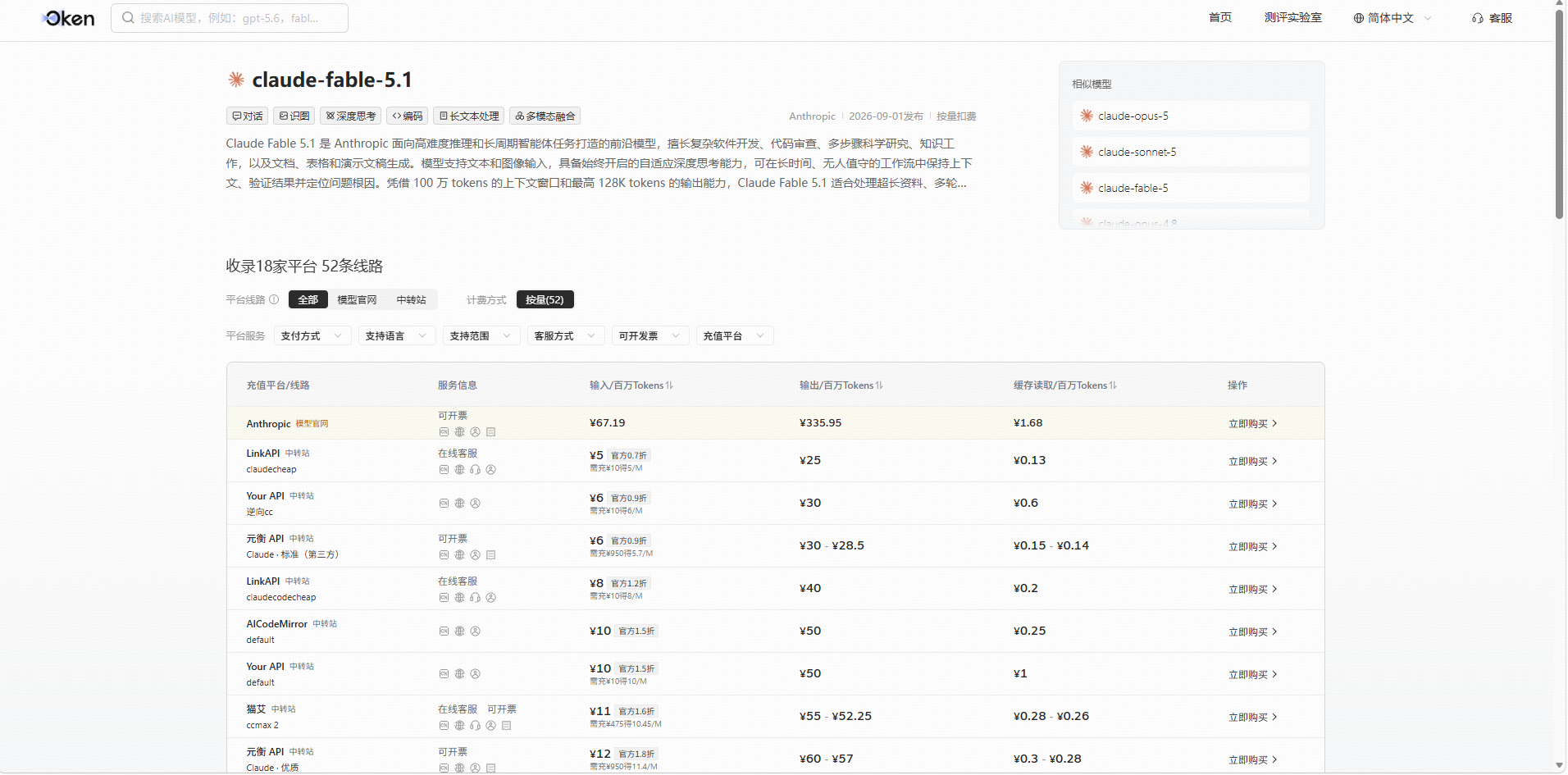This screenshot has width=1568, height=775.
Task: Open the 充值平台 dropdown
Action: pyautogui.click(x=734, y=335)
